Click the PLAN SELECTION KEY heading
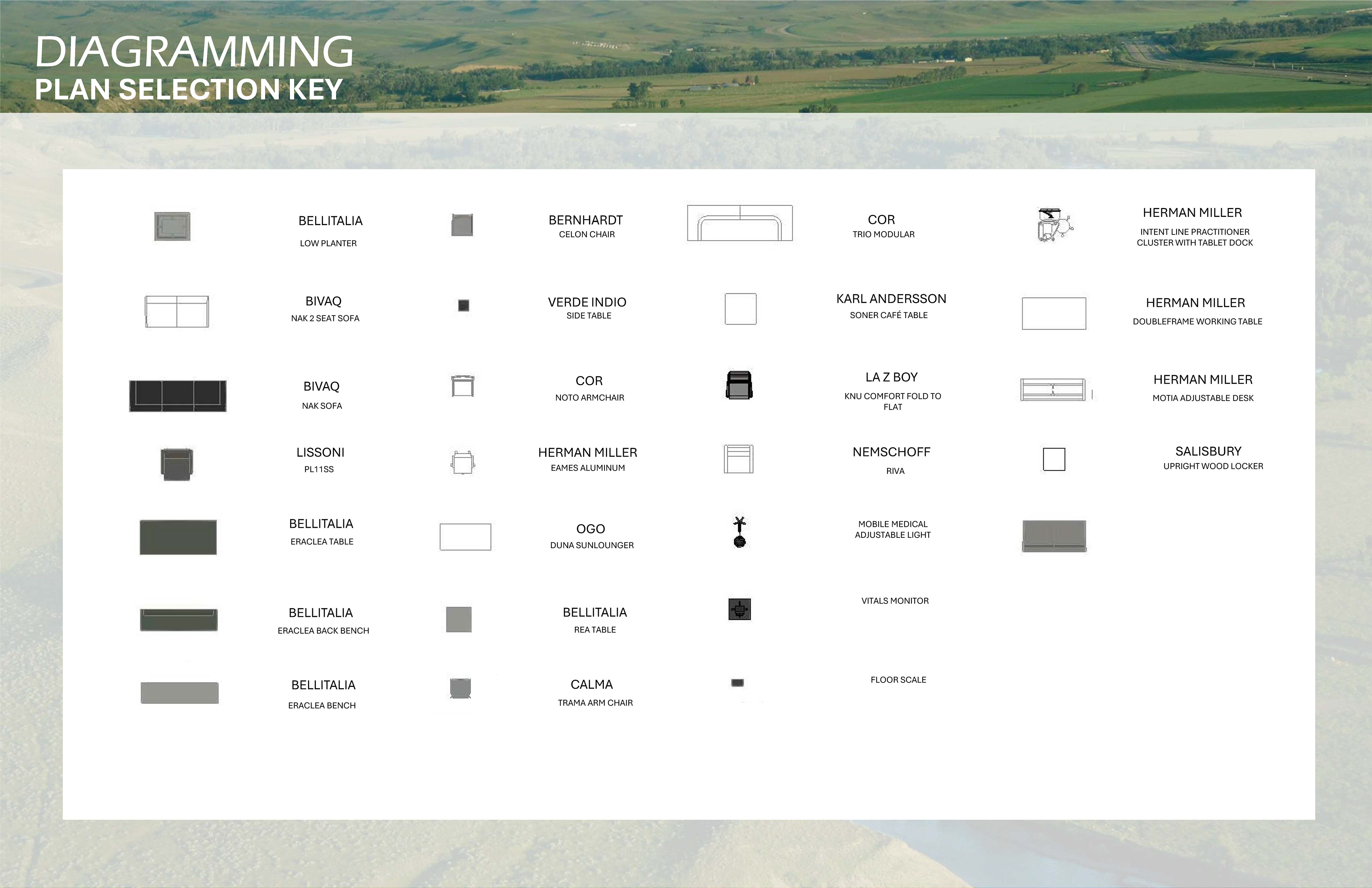This screenshot has height=888, width=1372. [x=189, y=89]
